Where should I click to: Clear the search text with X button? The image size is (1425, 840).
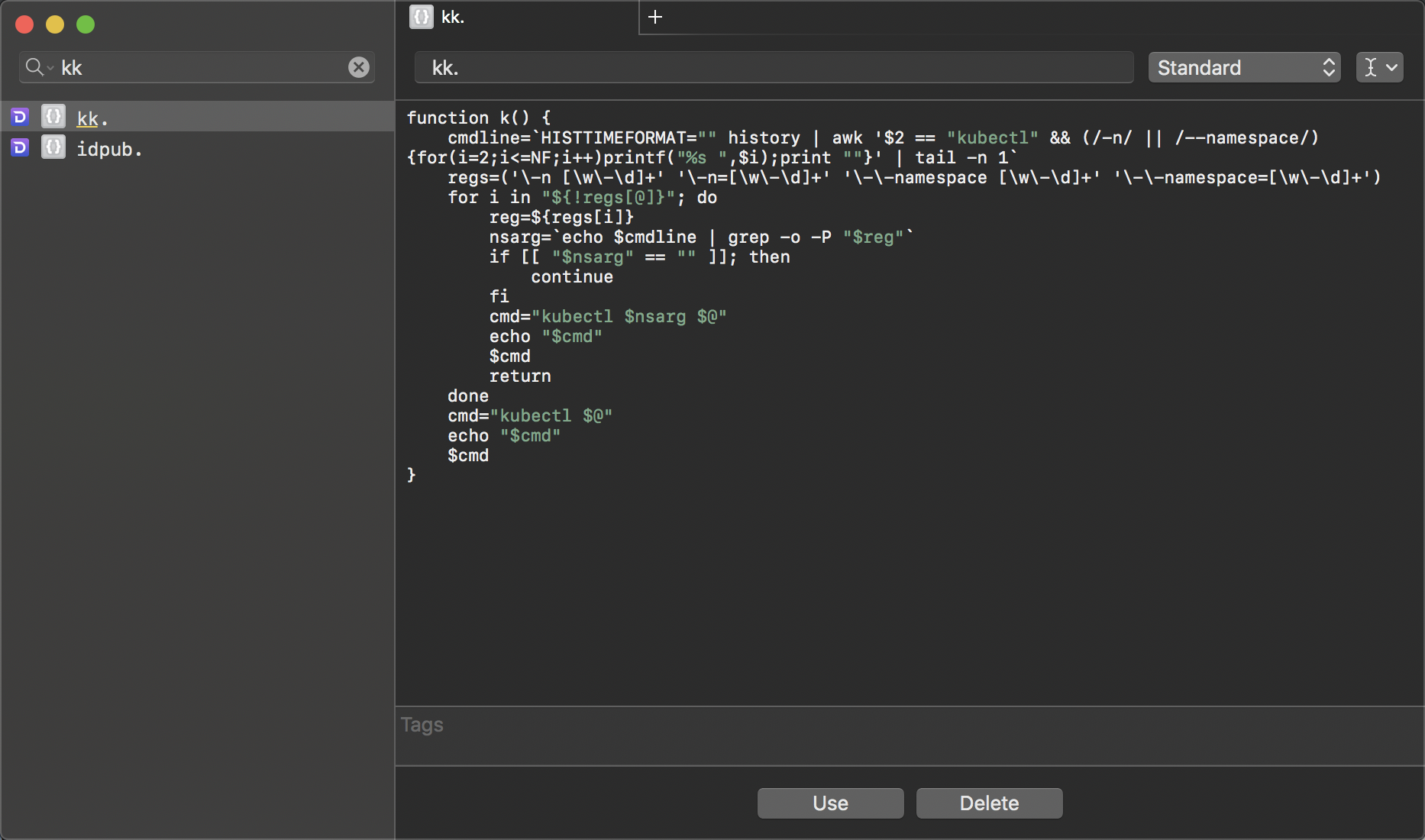359,67
